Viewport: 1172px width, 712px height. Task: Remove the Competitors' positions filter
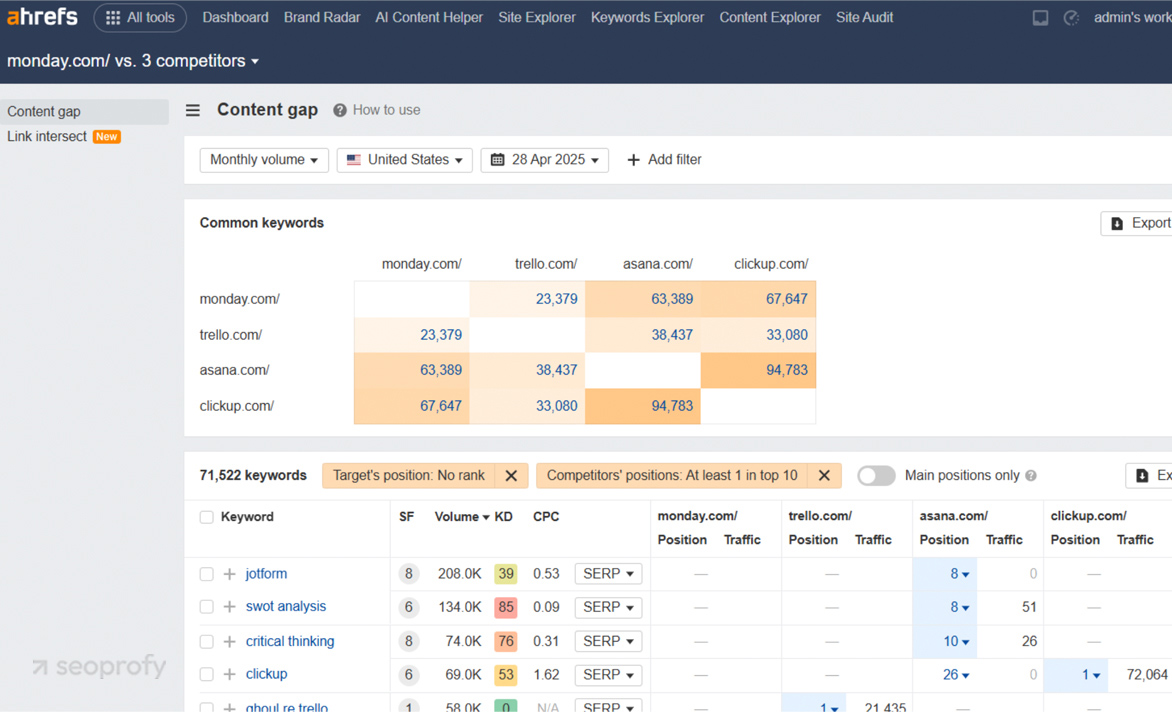(824, 476)
